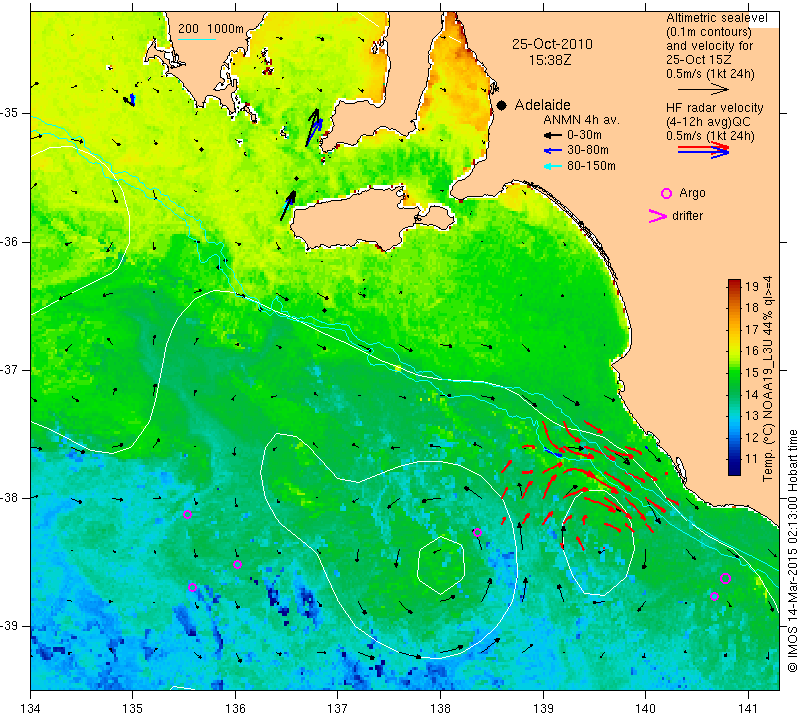Click the cyan 80-150m ANMN legend arrow
This screenshot has height=720, width=800.
click(x=553, y=166)
